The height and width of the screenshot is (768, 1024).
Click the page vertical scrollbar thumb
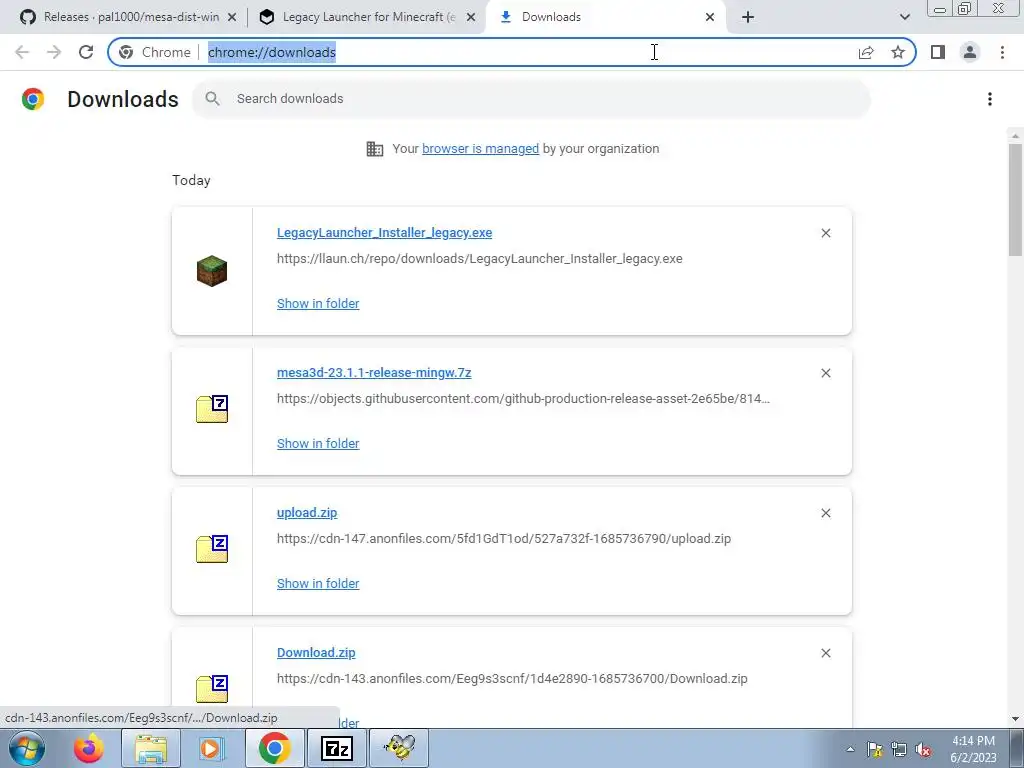[x=1015, y=199]
